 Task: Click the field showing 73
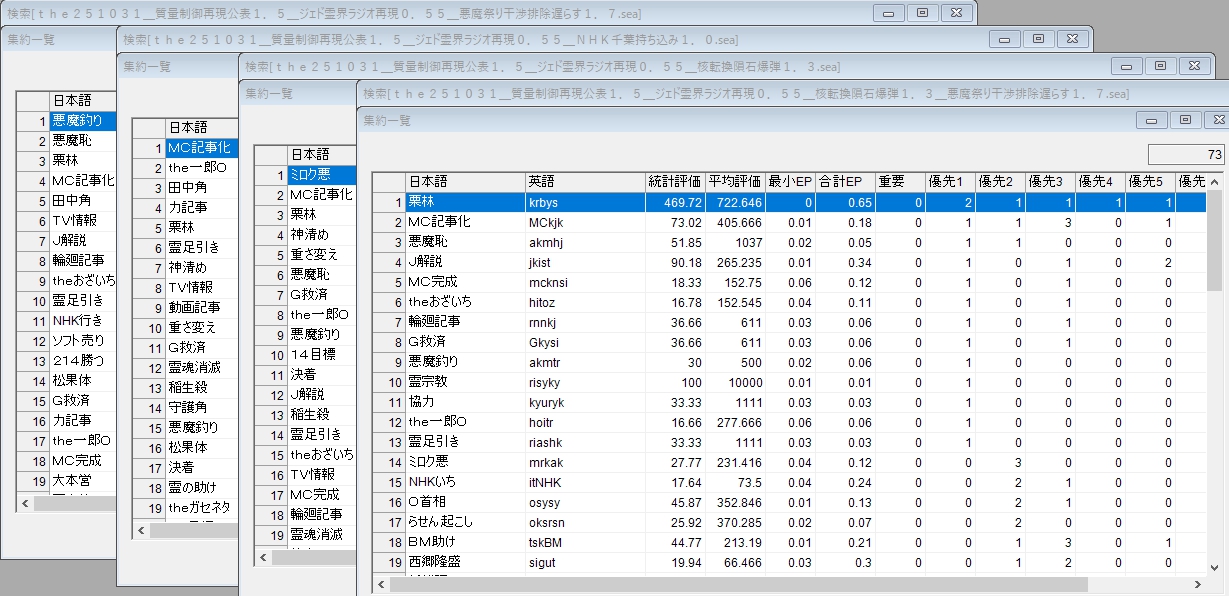click(1186, 155)
